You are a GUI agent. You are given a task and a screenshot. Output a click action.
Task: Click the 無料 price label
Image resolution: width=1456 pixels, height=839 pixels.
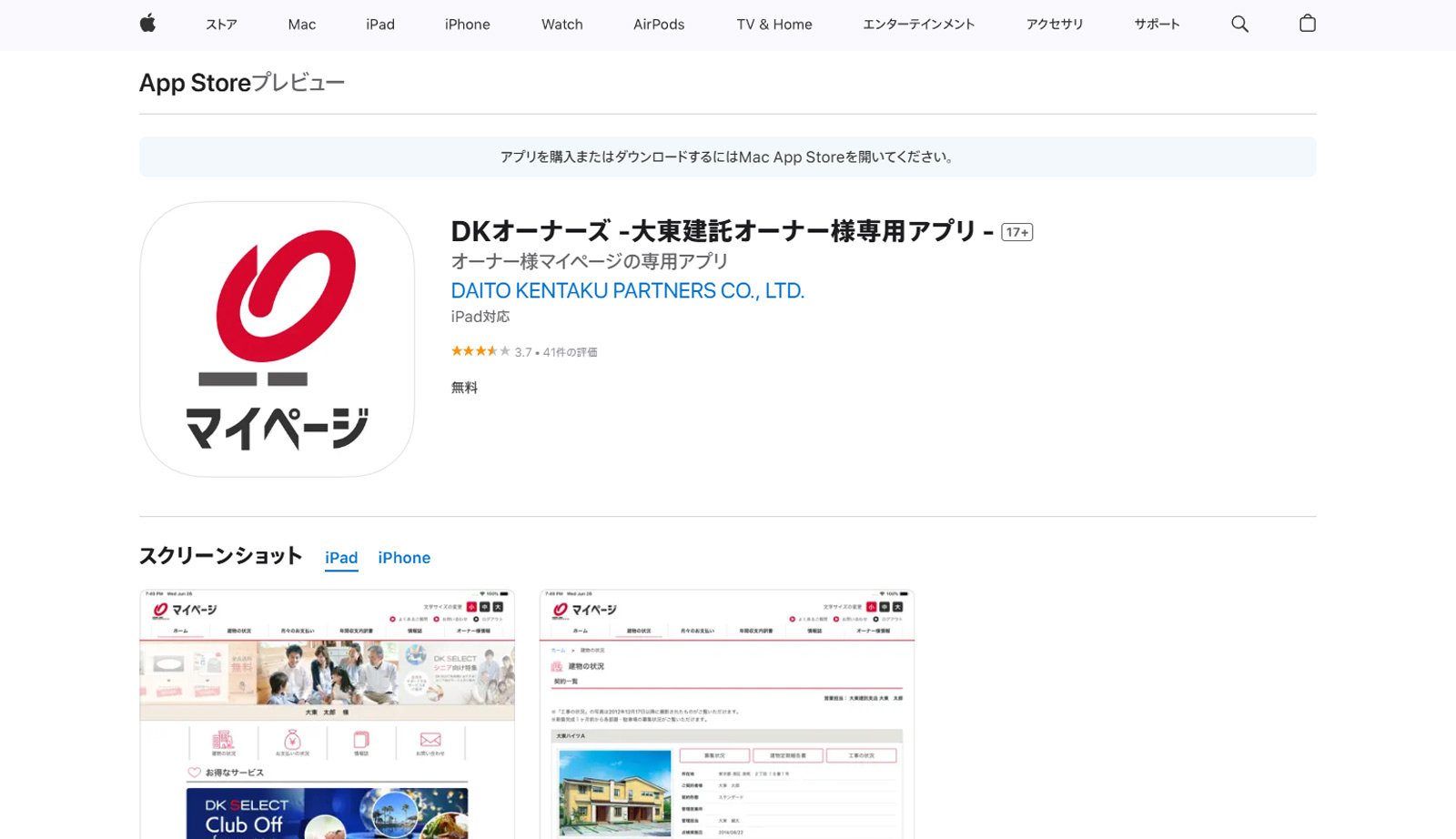[x=464, y=388]
